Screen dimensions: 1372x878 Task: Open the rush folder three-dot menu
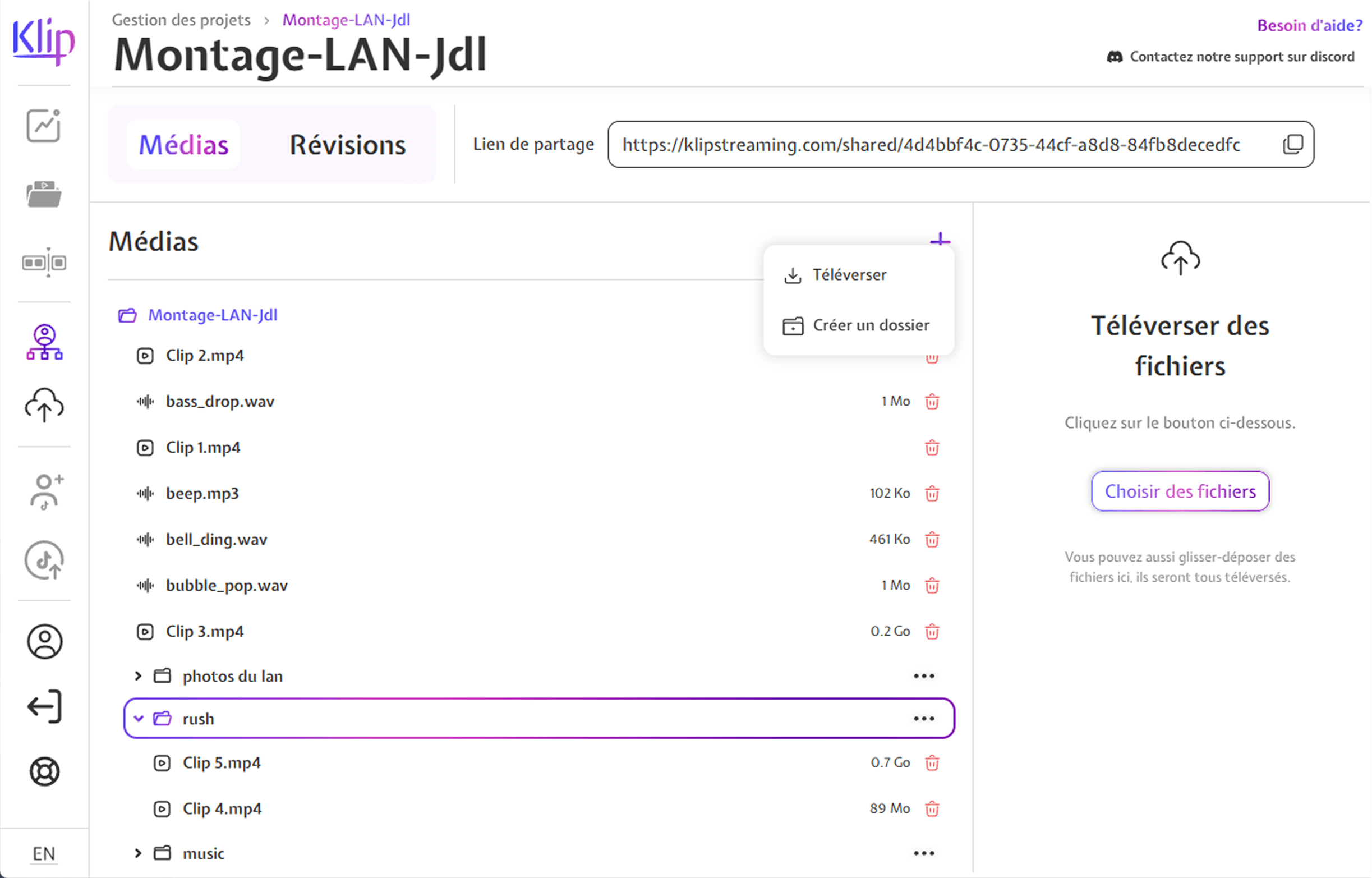(x=923, y=719)
